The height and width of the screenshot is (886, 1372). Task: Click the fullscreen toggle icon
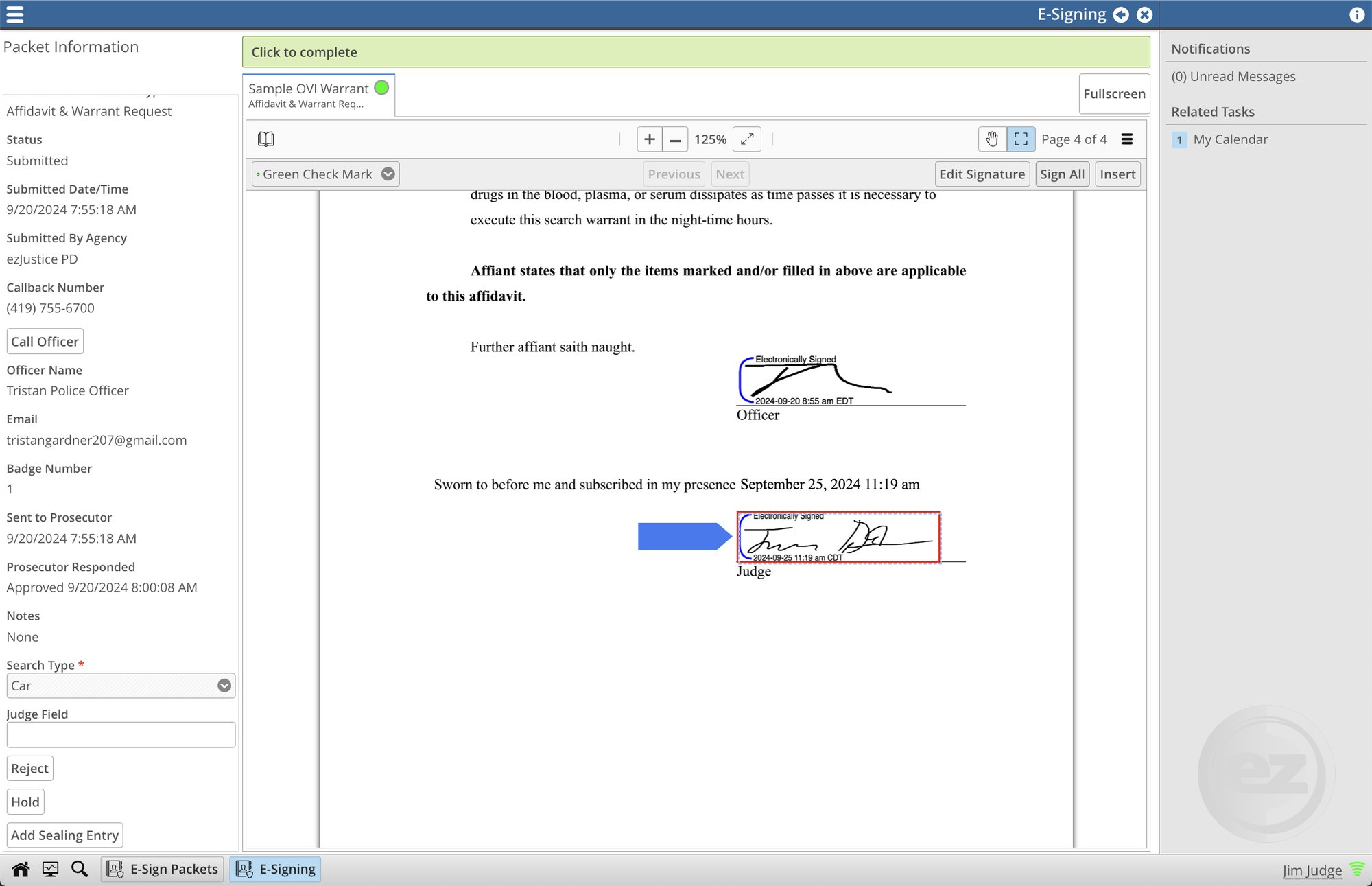[x=749, y=139]
